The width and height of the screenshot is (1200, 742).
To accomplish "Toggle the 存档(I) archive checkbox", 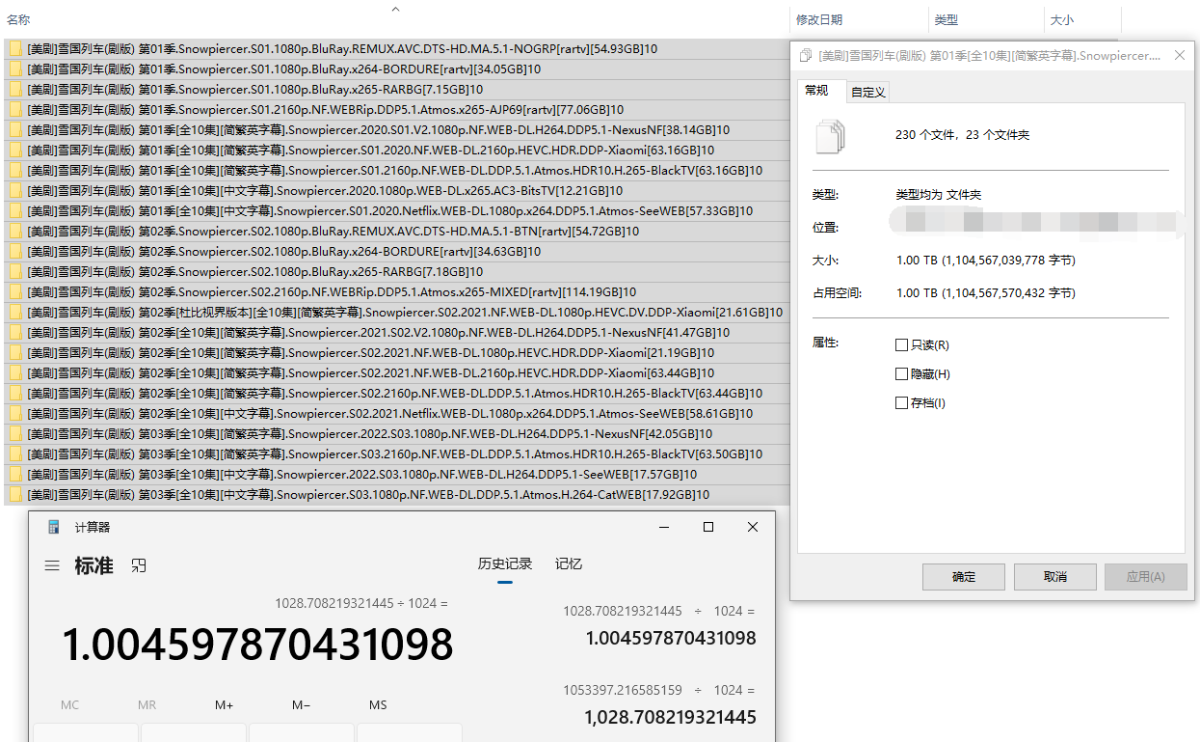I will tap(902, 403).
